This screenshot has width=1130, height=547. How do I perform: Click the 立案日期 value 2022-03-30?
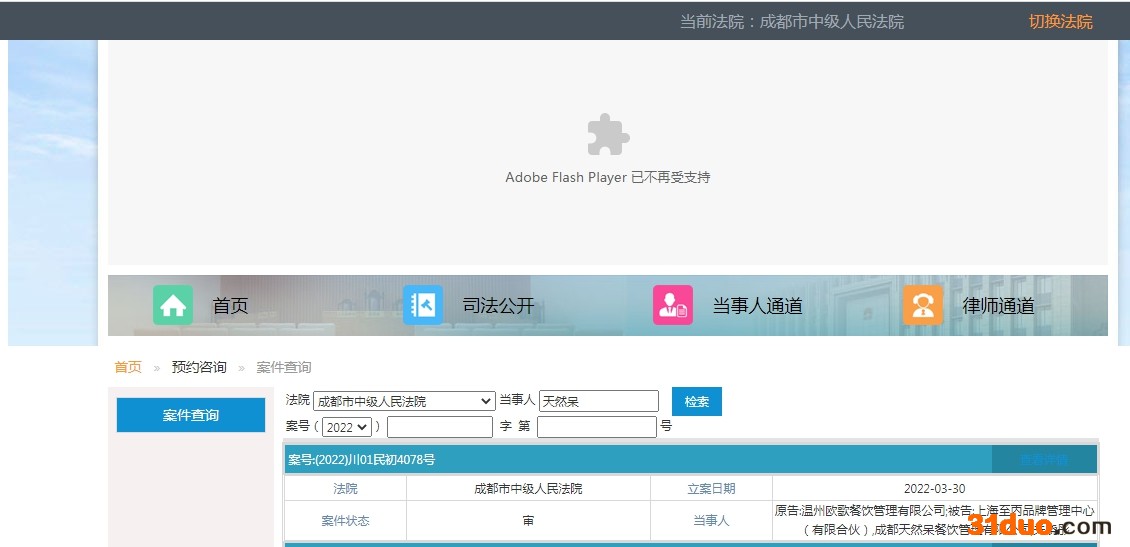click(x=934, y=489)
